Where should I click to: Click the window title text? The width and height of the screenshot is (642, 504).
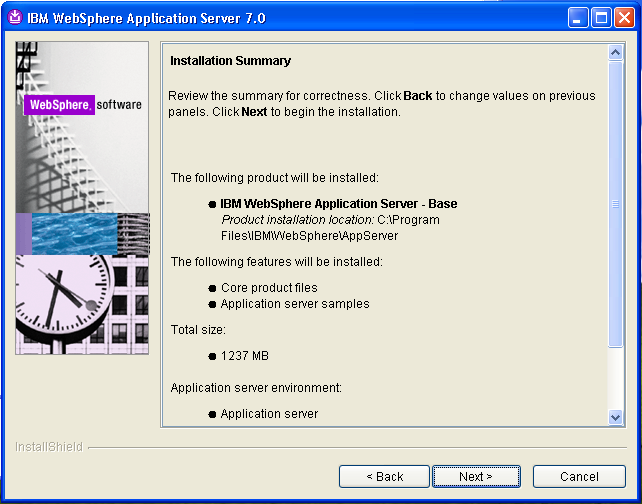click(x=146, y=18)
